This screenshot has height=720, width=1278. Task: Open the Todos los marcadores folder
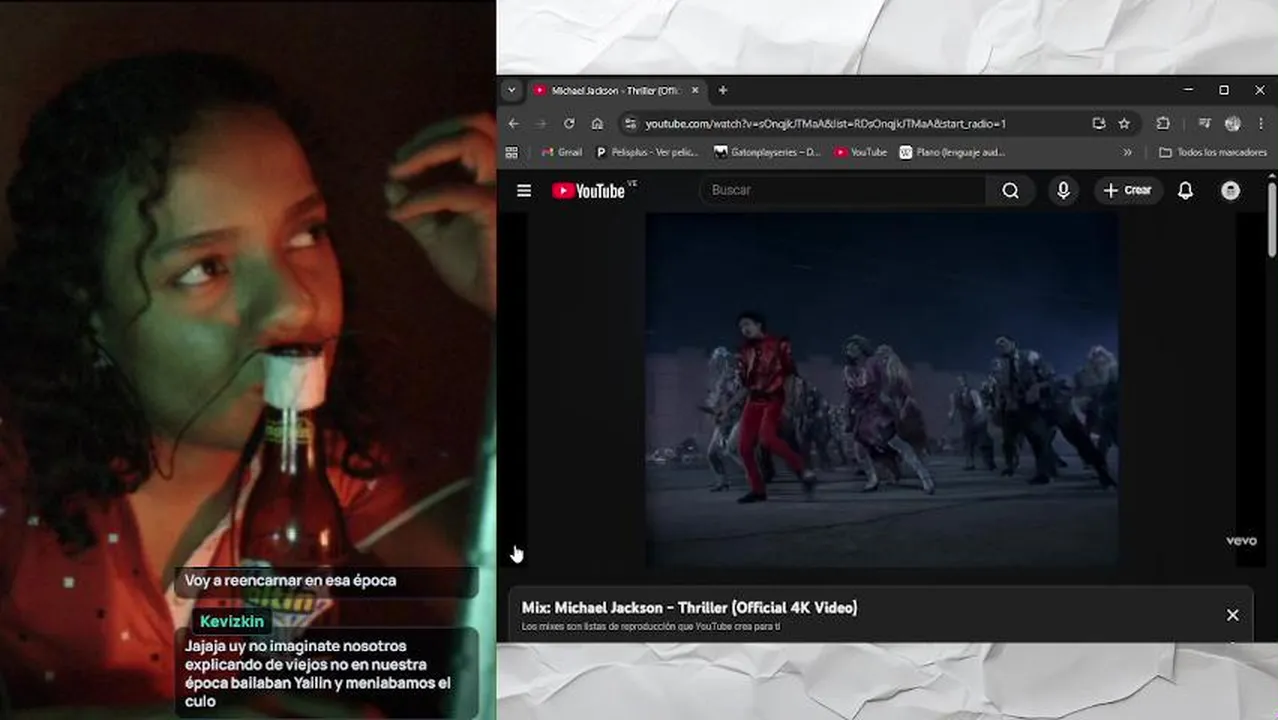point(1212,153)
